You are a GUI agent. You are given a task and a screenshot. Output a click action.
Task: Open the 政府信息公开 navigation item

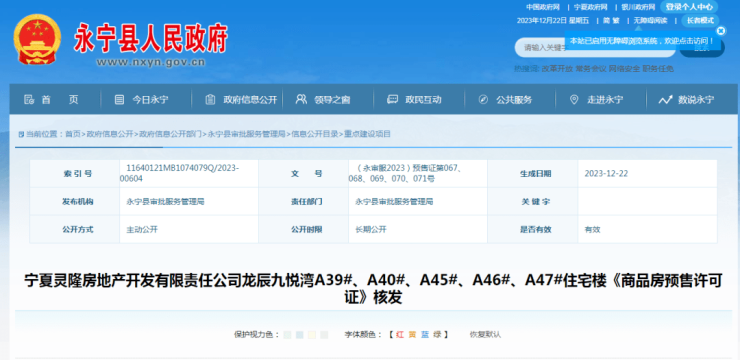coord(250,100)
